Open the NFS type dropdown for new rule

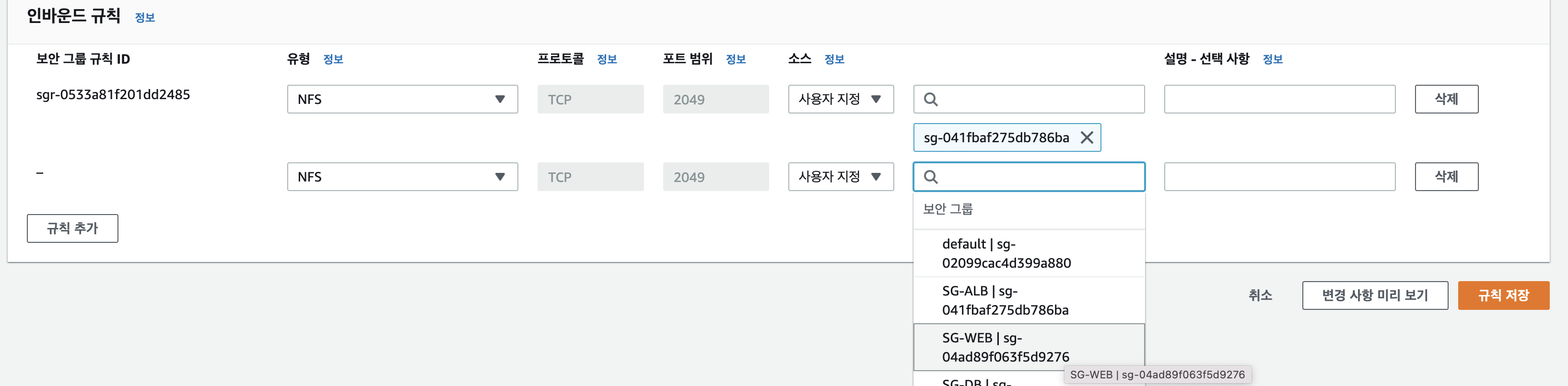[x=402, y=177]
